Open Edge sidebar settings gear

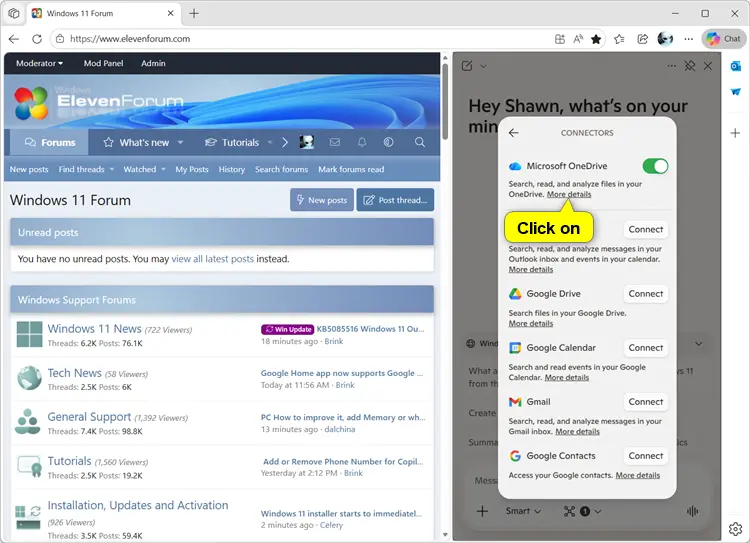[x=736, y=529]
